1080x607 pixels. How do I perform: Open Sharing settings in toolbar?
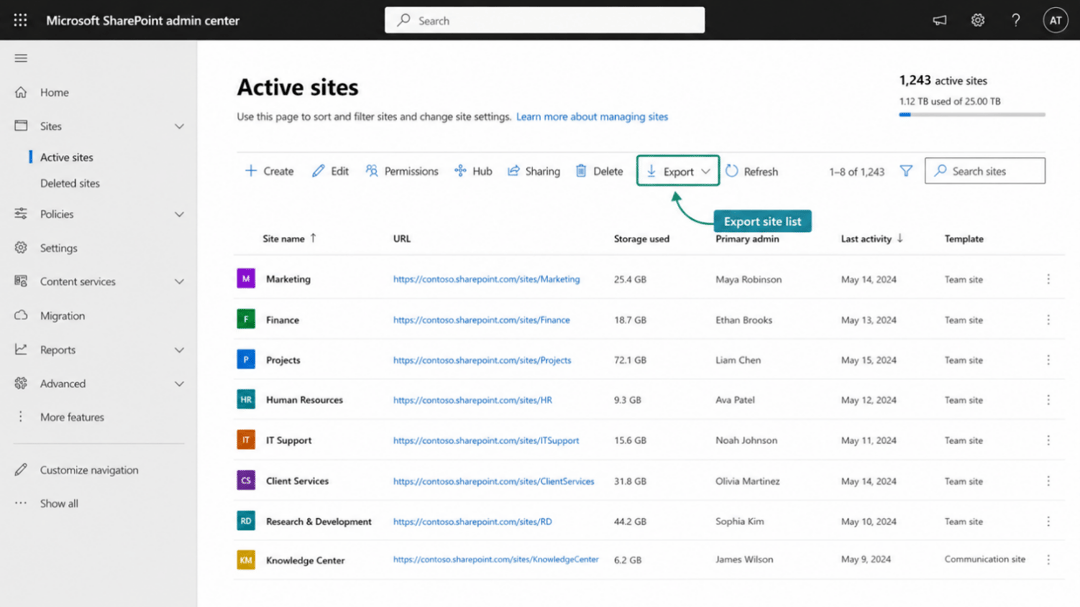click(534, 171)
